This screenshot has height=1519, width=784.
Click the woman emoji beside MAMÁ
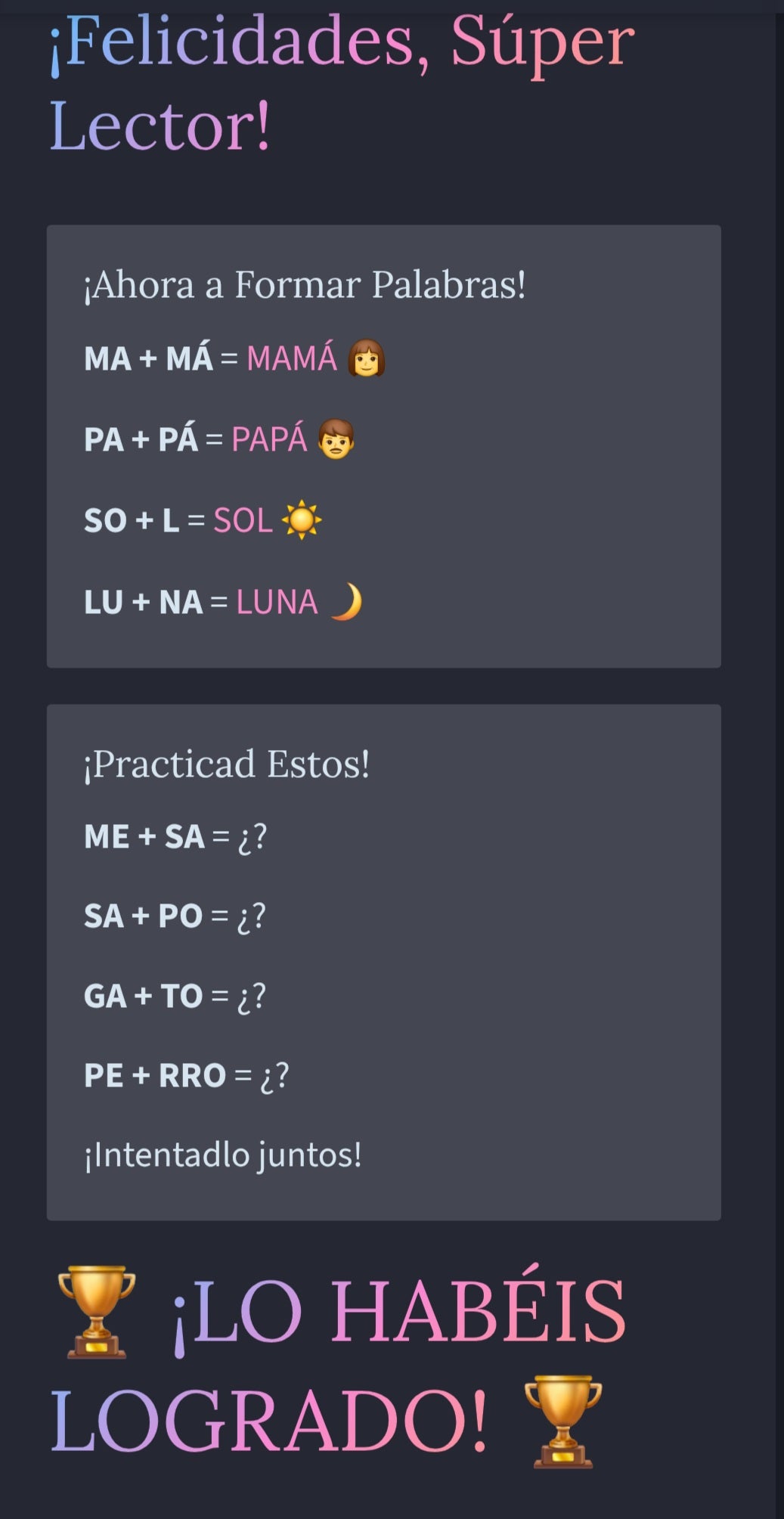tap(366, 358)
